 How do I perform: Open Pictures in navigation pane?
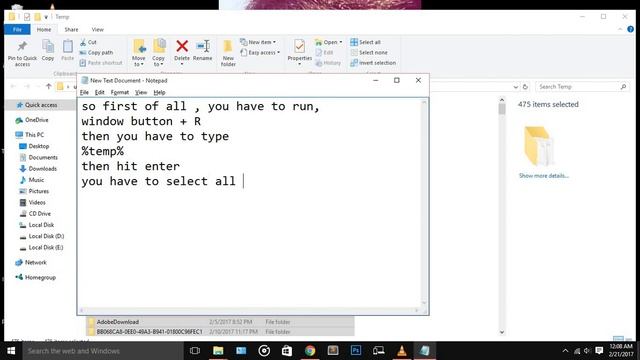(34, 191)
